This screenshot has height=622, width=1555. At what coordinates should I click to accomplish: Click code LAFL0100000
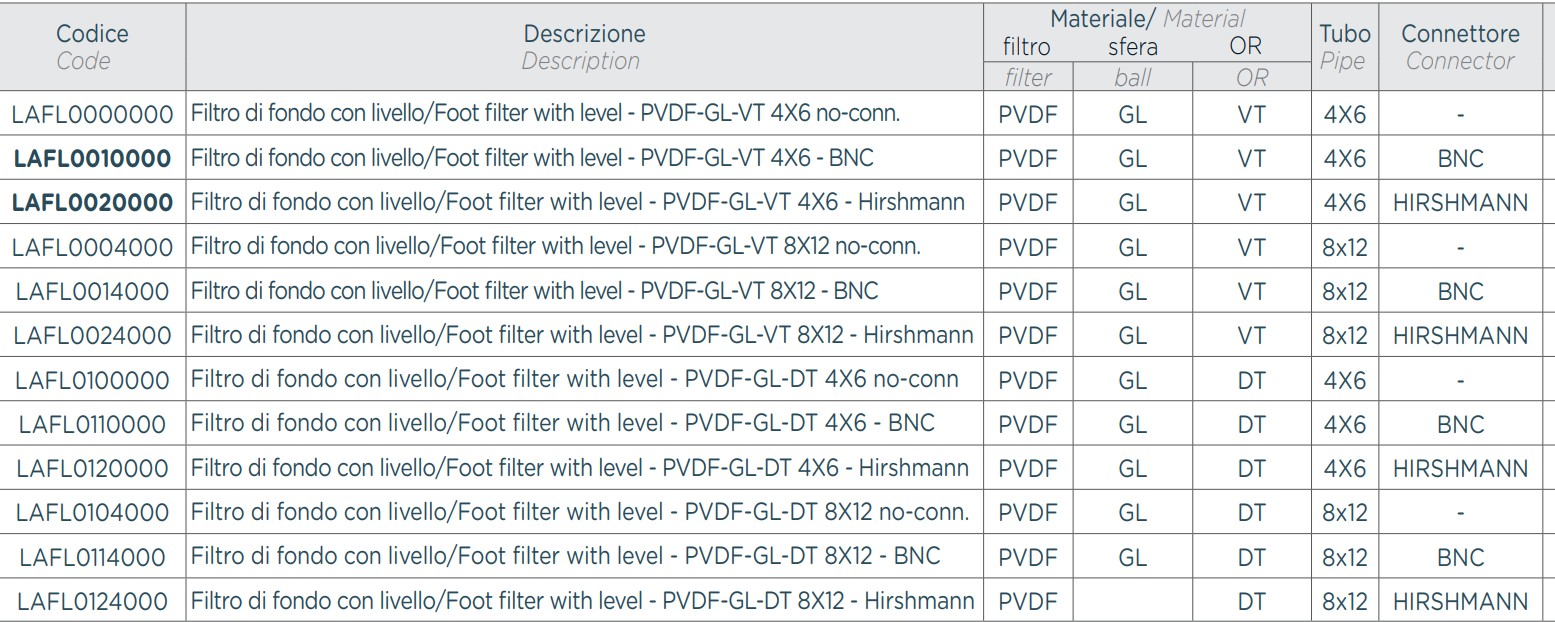tap(92, 379)
